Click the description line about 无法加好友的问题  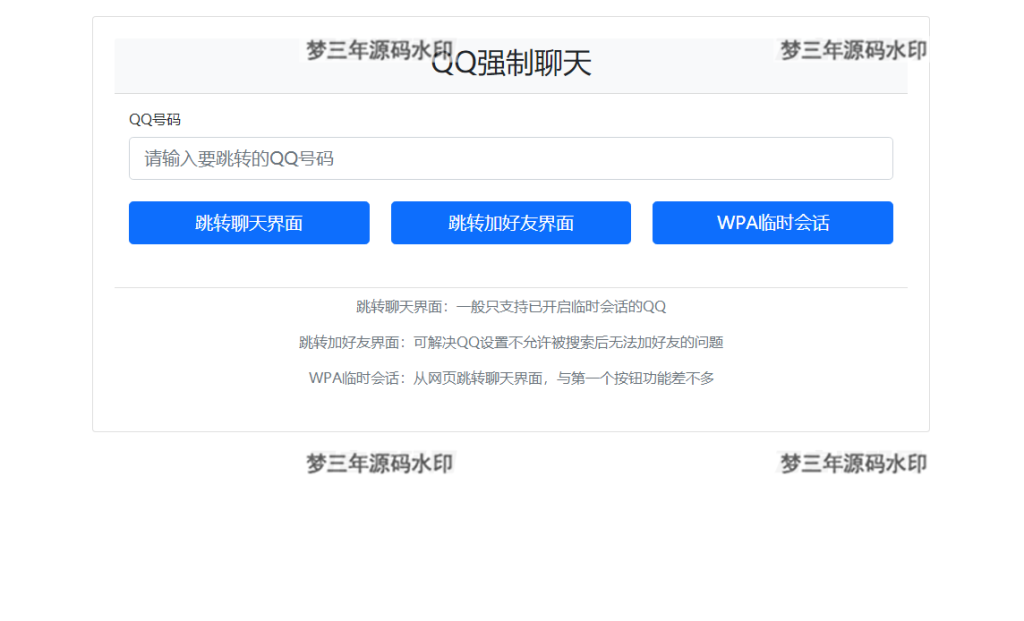[511, 342]
